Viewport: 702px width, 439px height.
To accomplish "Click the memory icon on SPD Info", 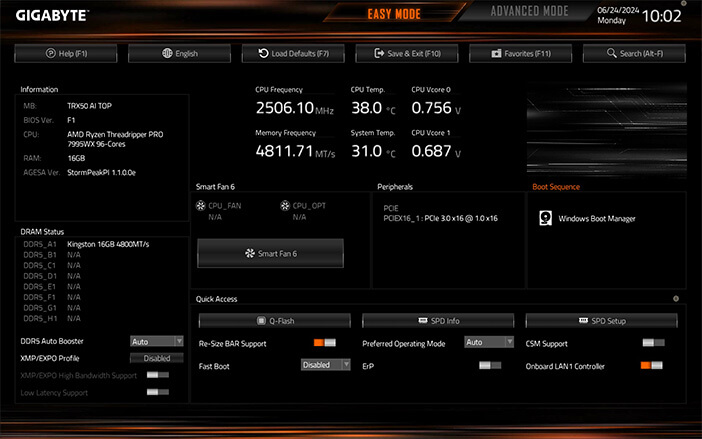I will (423, 320).
